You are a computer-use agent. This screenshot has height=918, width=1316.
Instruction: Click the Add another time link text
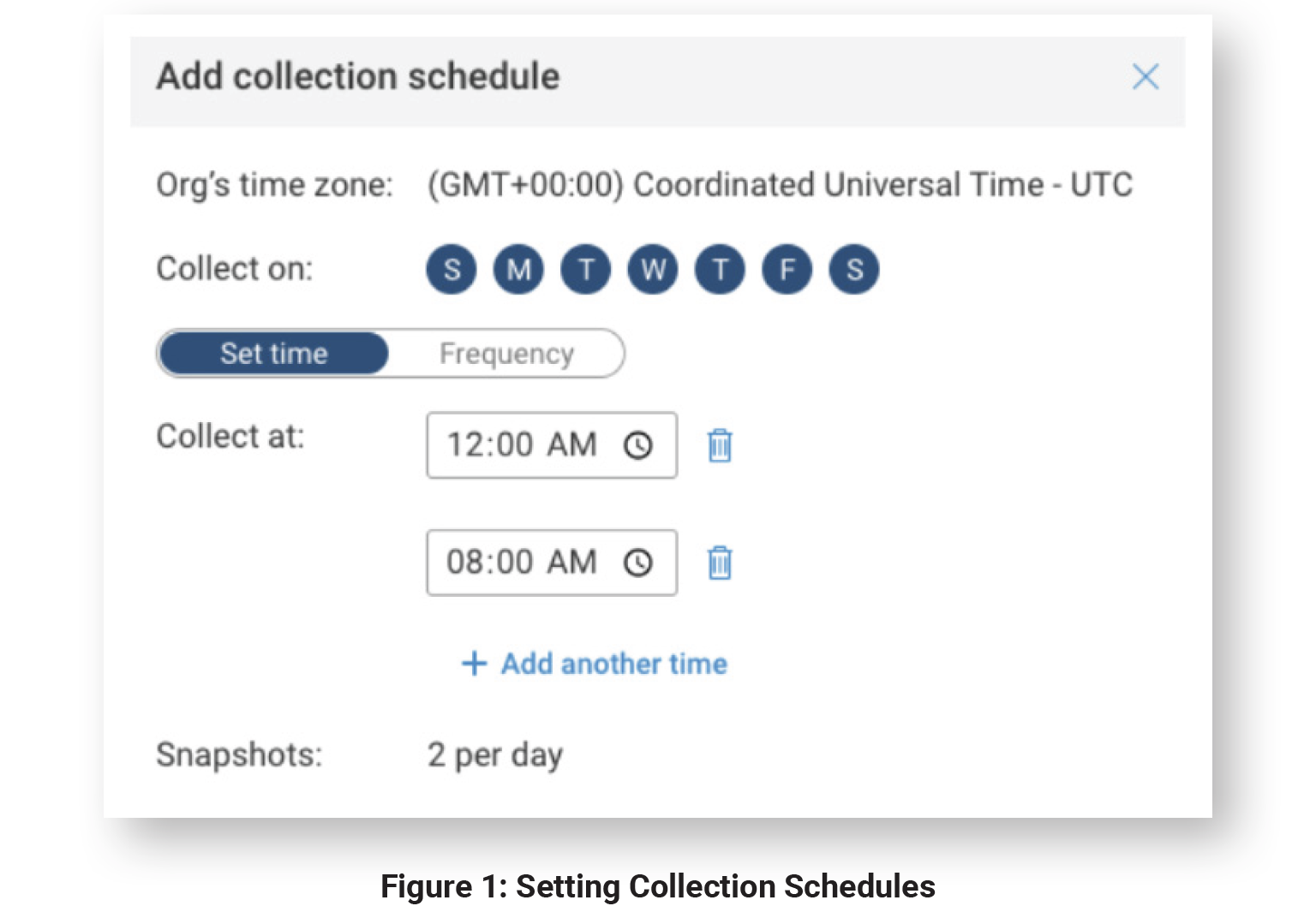(614, 664)
